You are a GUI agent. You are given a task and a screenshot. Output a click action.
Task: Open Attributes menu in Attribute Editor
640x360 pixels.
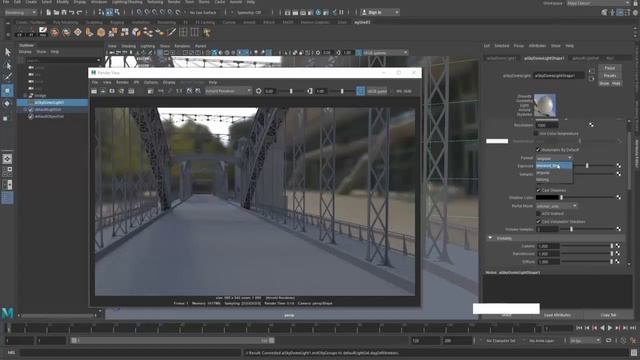click(x=537, y=46)
